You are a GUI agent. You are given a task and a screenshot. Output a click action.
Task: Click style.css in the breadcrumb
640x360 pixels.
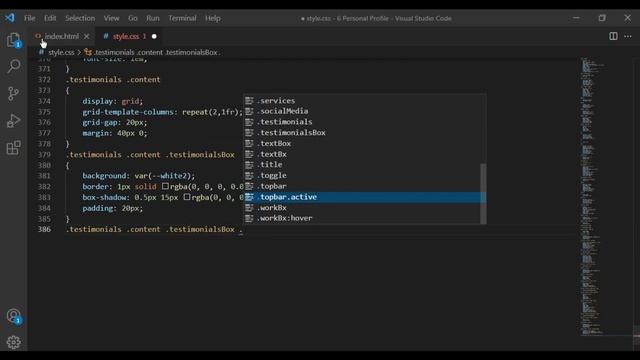(x=61, y=52)
